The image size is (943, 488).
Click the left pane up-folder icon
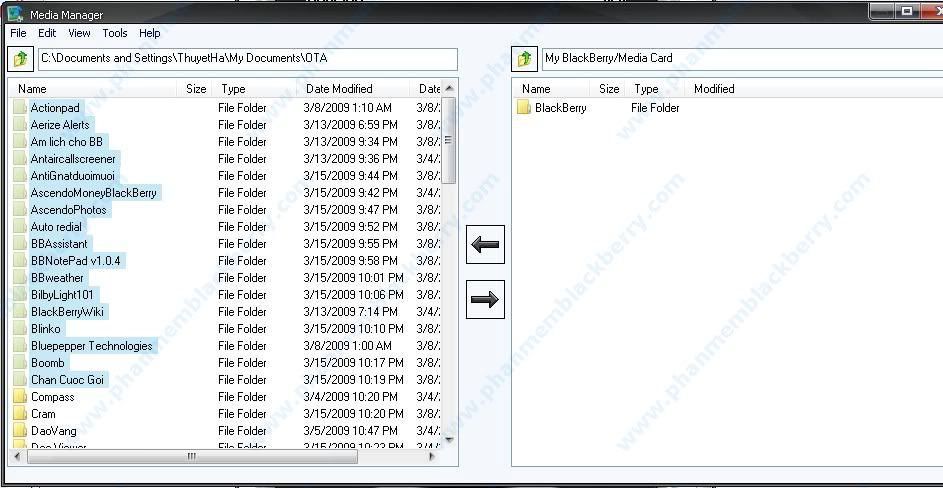coord(20,59)
